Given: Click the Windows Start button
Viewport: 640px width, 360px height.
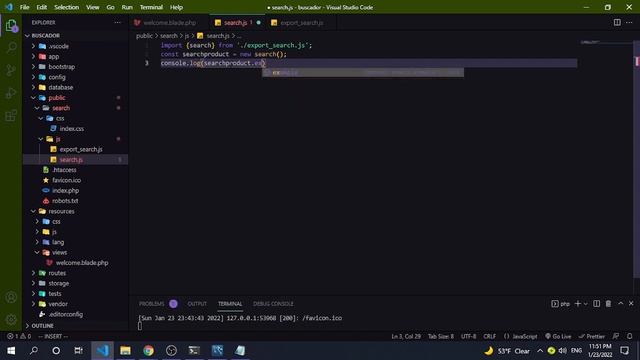Looking at the screenshot, I should point(11,351).
